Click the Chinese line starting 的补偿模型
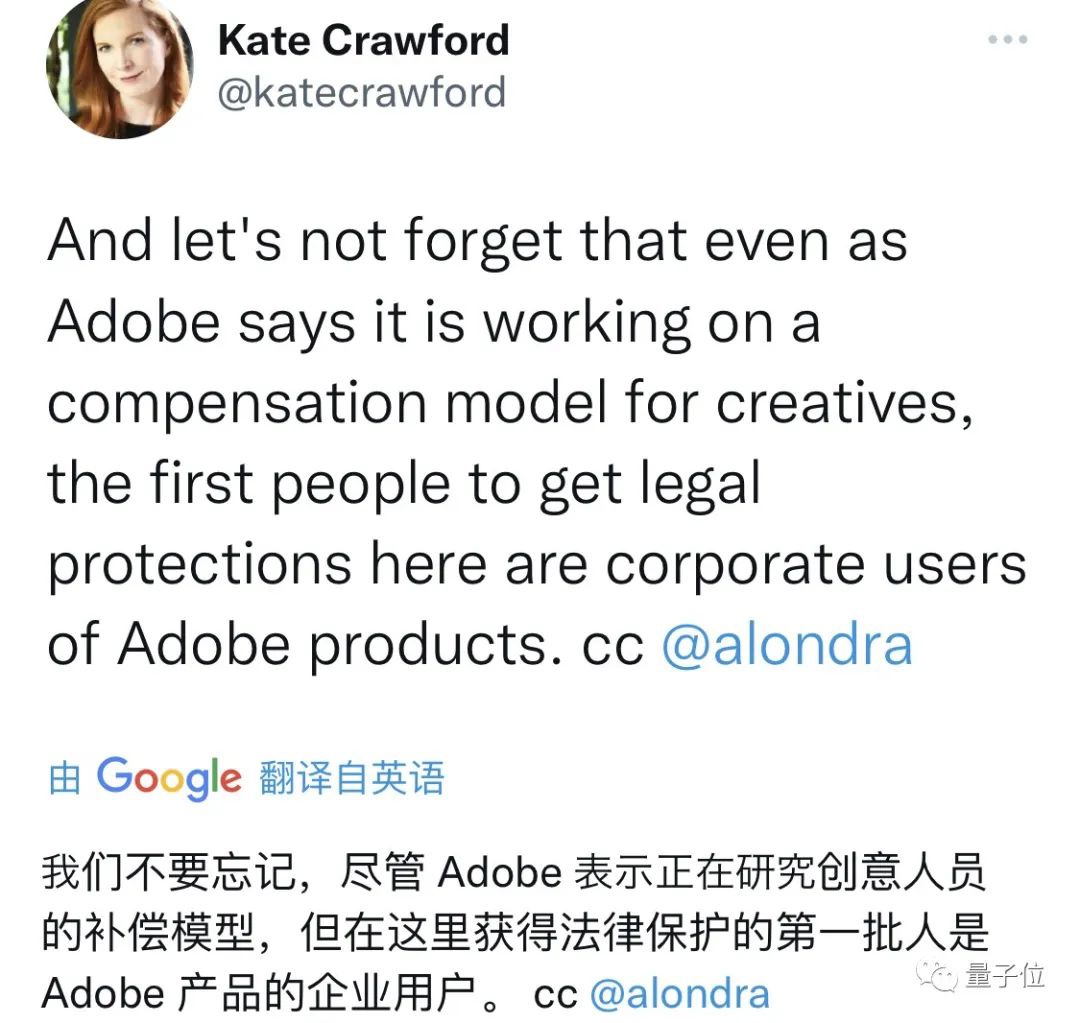The width and height of the screenshot is (1080, 1023). pyautogui.click(x=515, y=933)
